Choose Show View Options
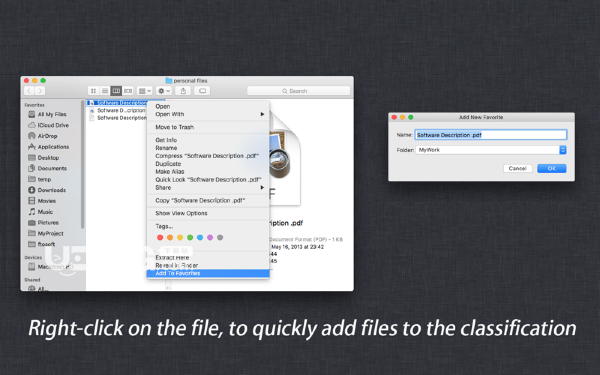Image resolution: width=600 pixels, height=375 pixels. (x=208, y=213)
